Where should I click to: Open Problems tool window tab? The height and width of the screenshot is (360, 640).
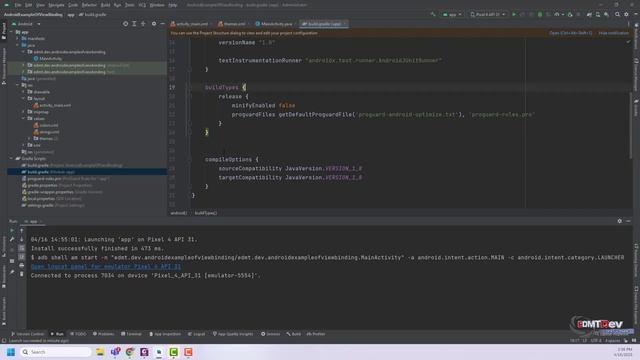[x=104, y=334]
